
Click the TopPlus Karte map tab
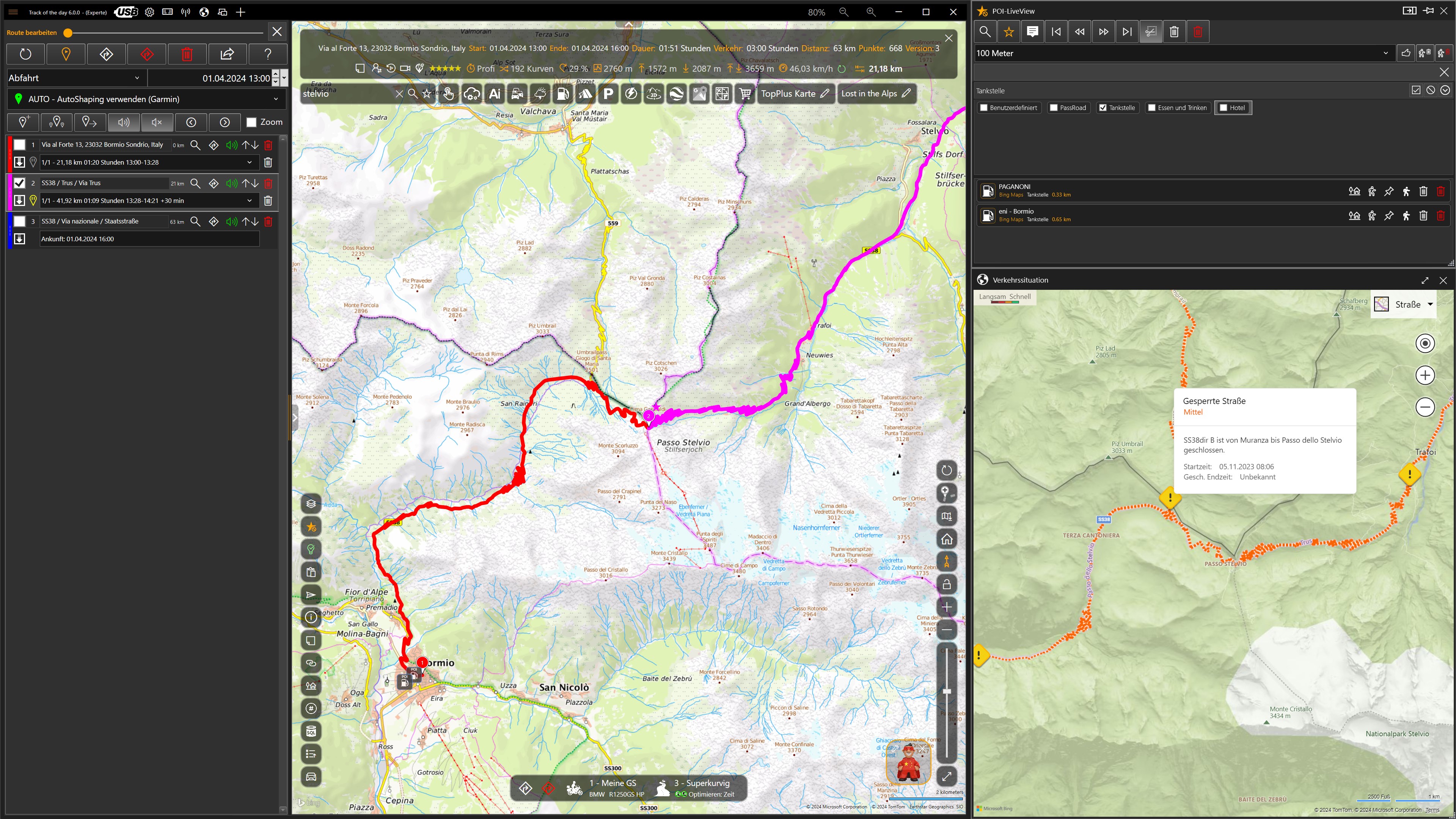pos(788,94)
